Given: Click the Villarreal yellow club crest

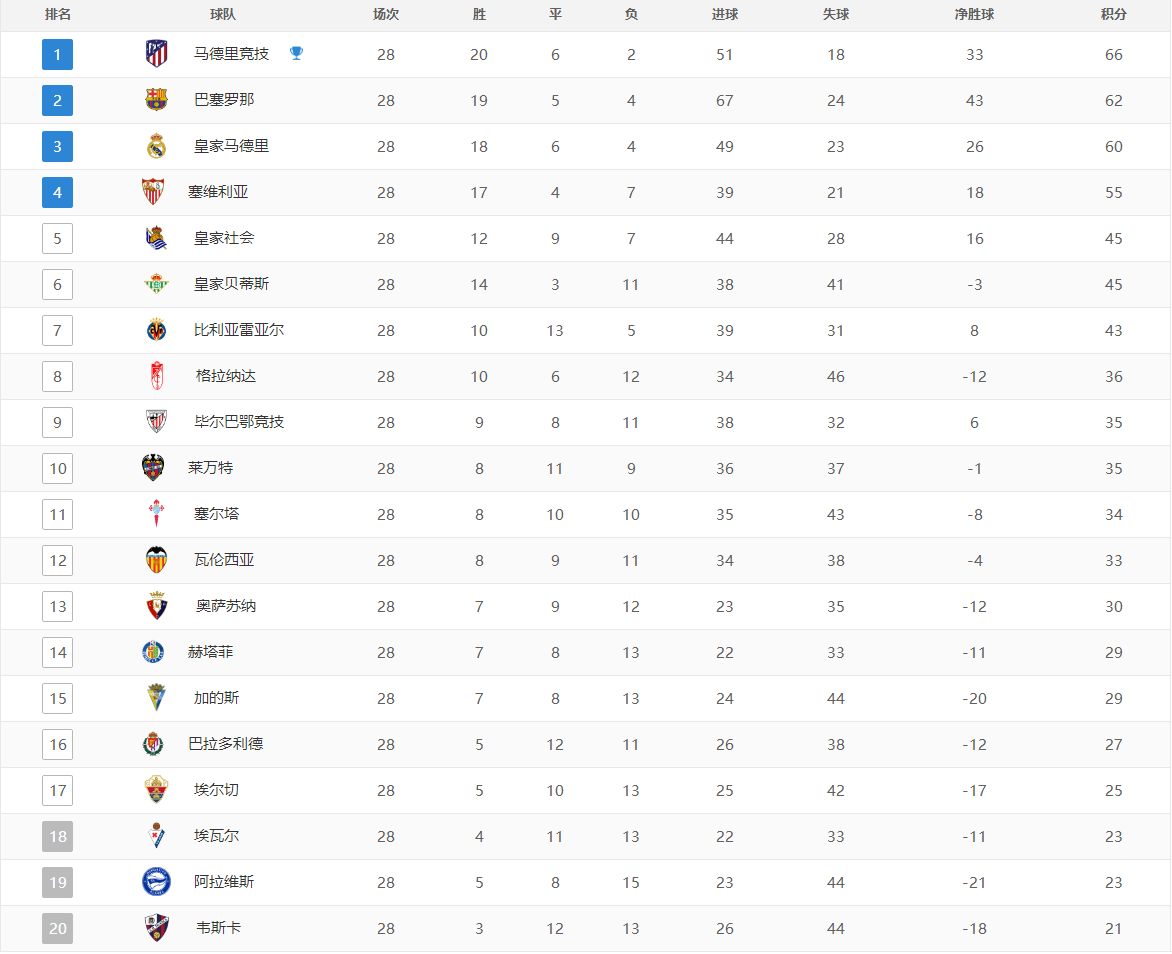Looking at the screenshot, I should [156, 330].
